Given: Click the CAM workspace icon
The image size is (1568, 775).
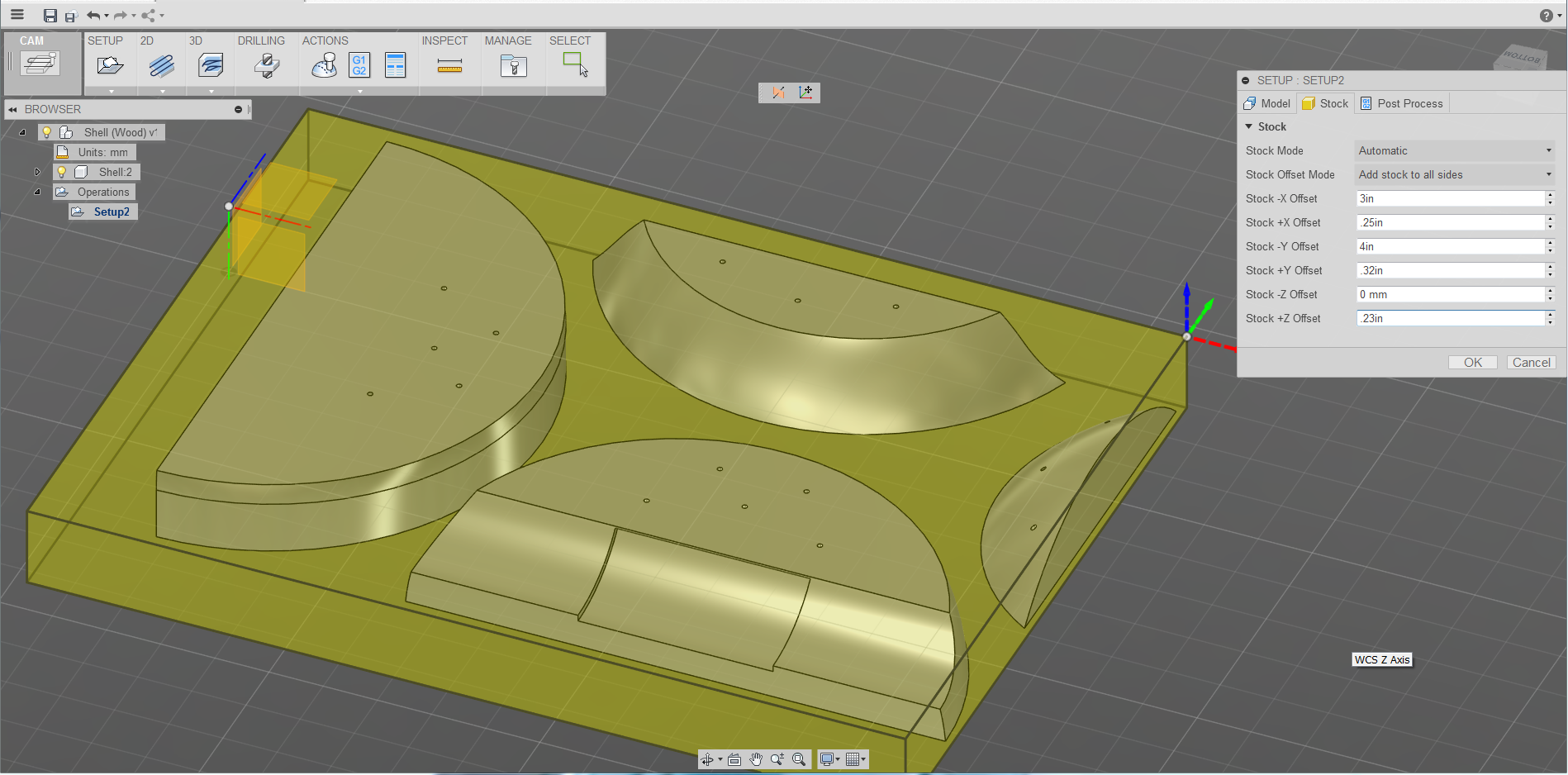Looking at the screenshot, I should [40, 64].
